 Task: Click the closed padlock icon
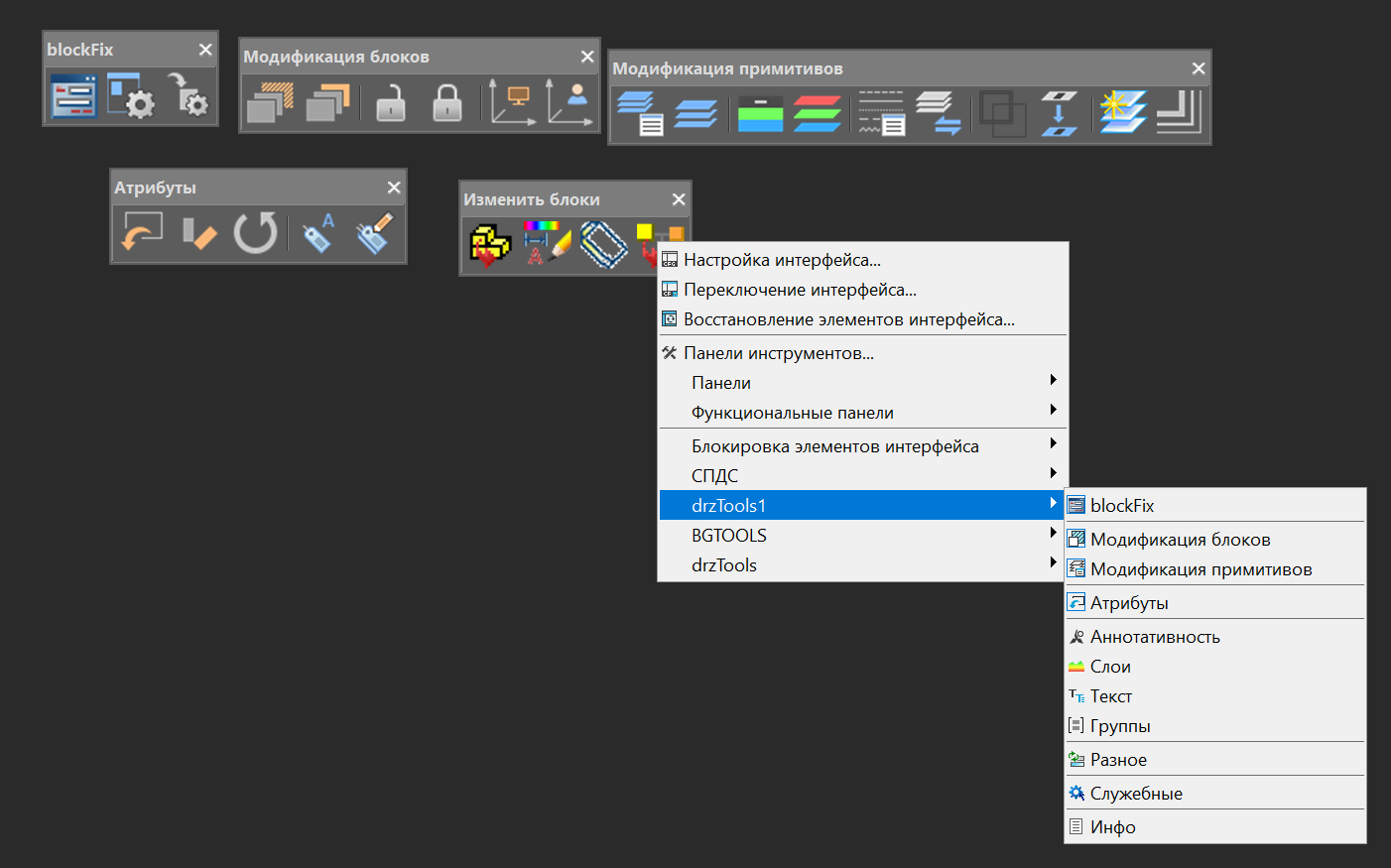(x=447, y=103)
